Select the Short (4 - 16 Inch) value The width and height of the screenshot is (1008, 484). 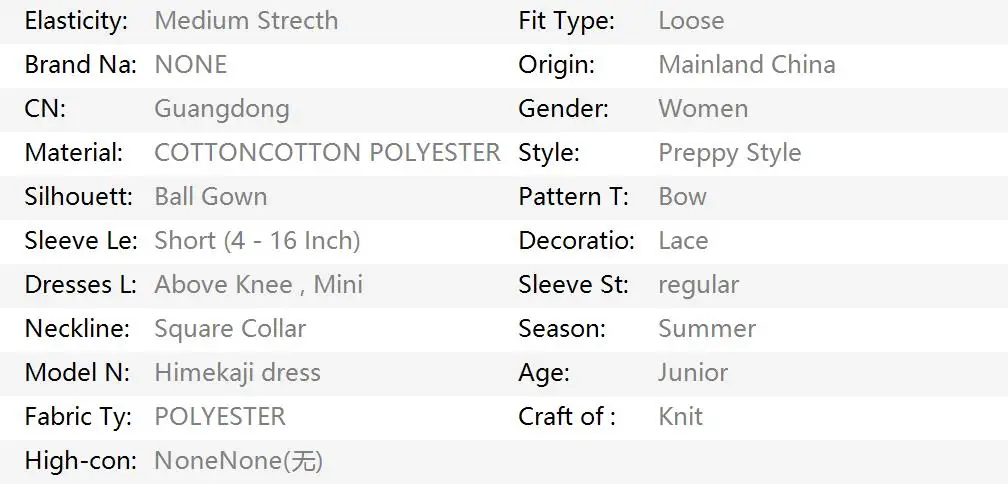[x=257, y=240]
